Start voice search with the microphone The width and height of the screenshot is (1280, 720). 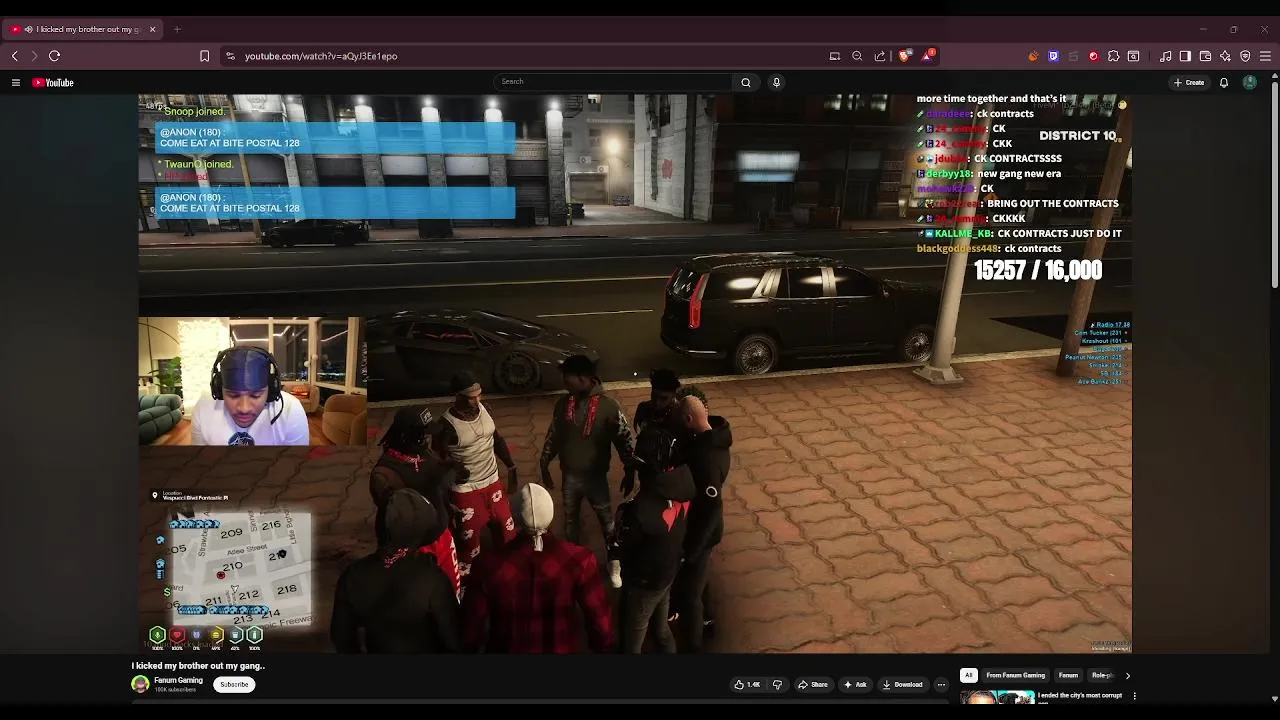coord(776,82)
